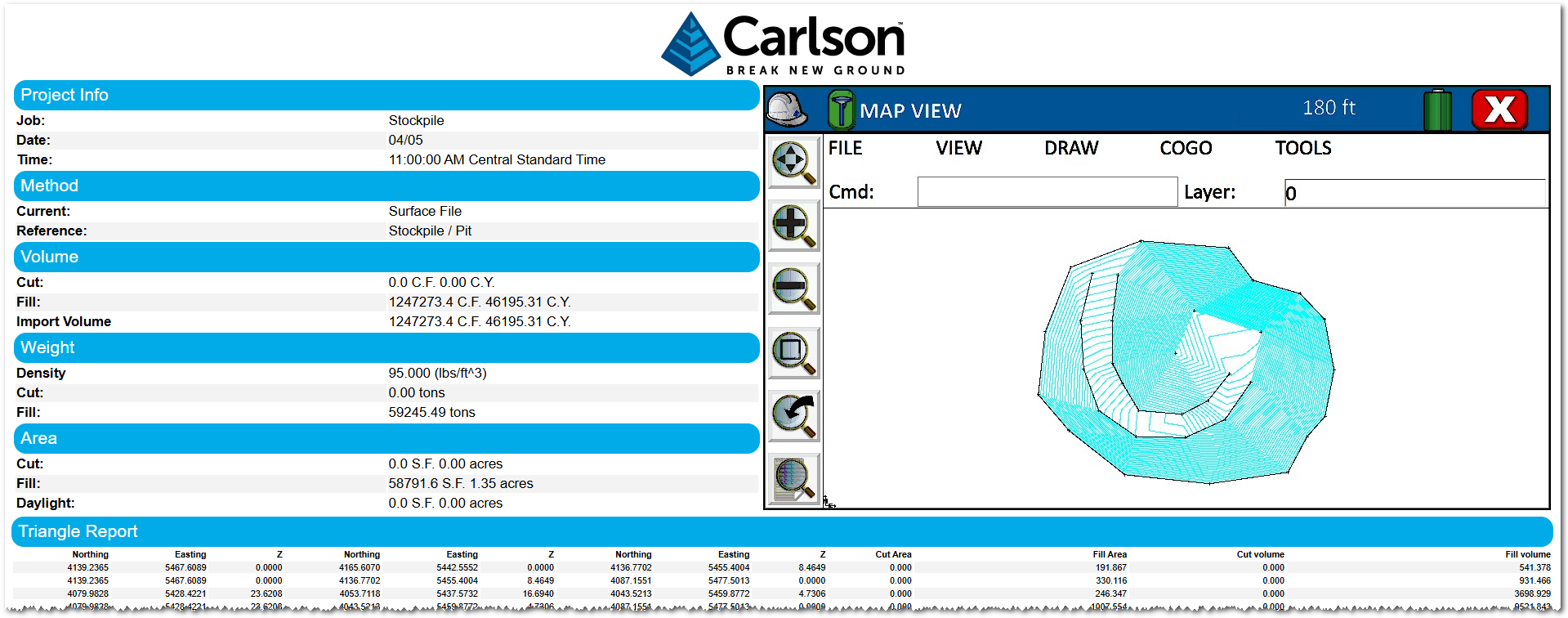
Task: Click Northing cell '4165.6070'
Action: pos(360,567)
